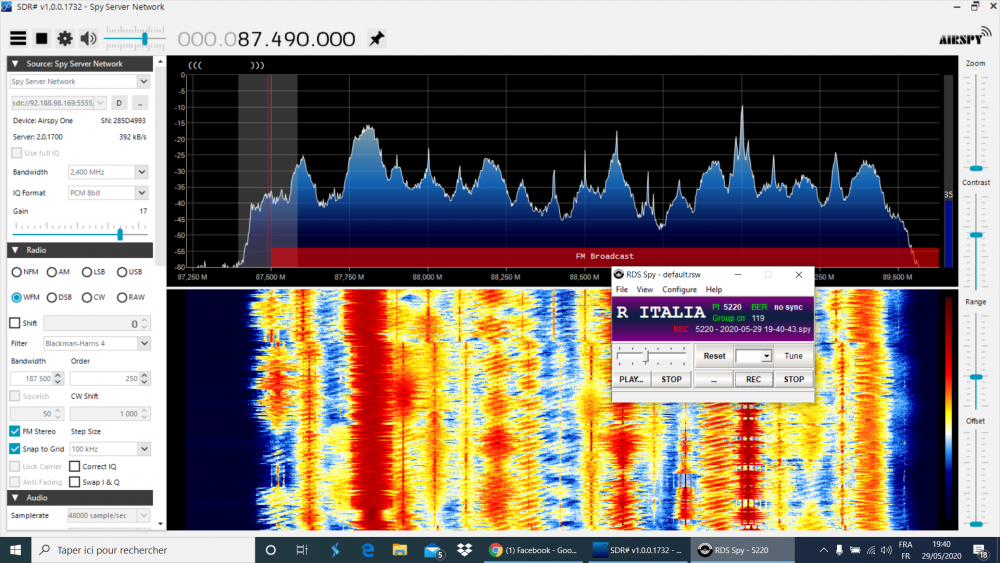Open the Help menu in RDS Spy

coord(714,289)
